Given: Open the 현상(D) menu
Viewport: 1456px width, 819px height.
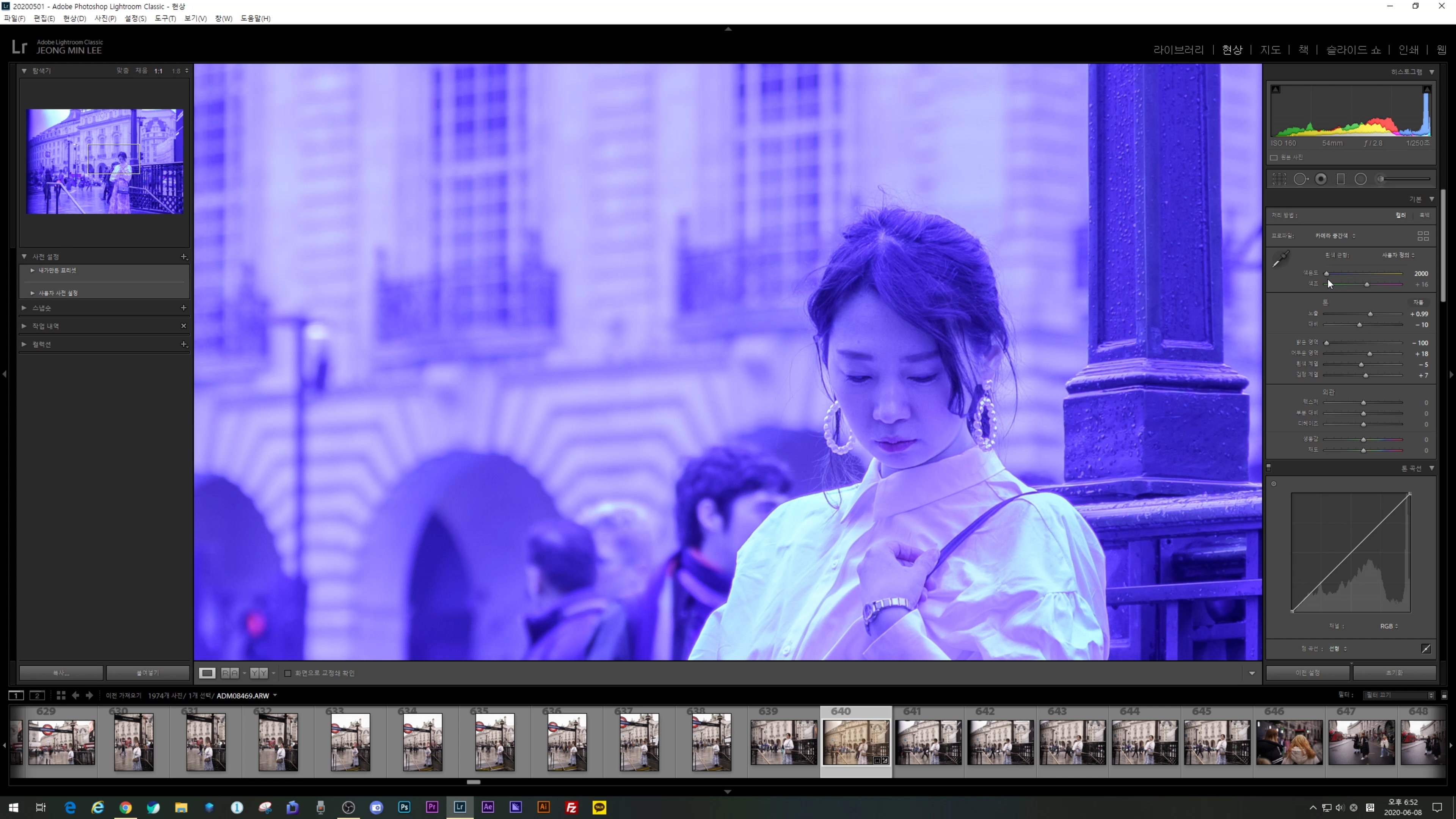Looking at the screenshot, I should [x=74, y=19].
